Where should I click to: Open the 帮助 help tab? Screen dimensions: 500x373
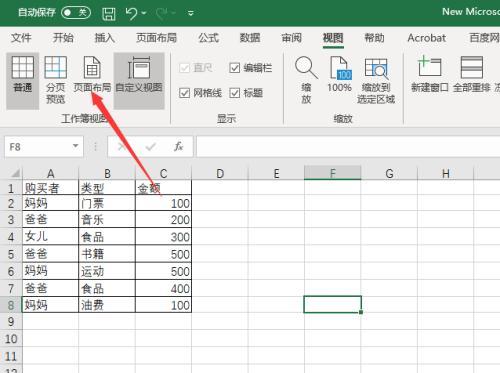374,38
